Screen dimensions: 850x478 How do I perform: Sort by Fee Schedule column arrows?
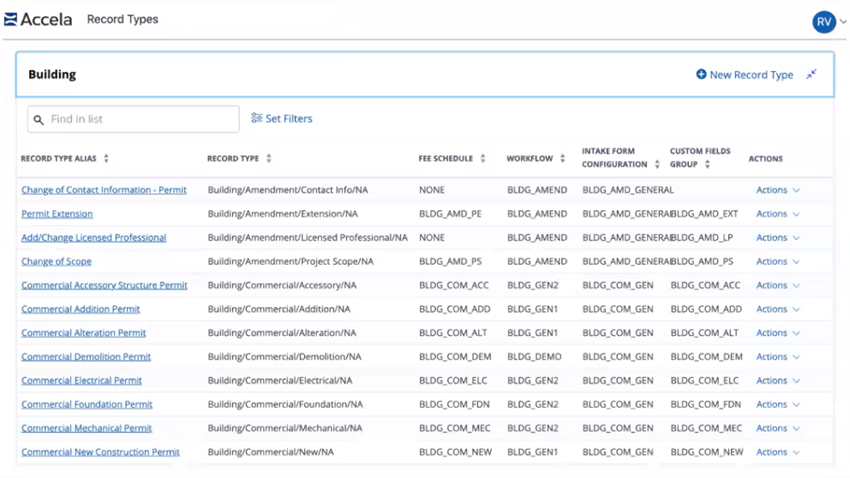tap(483, 159)
